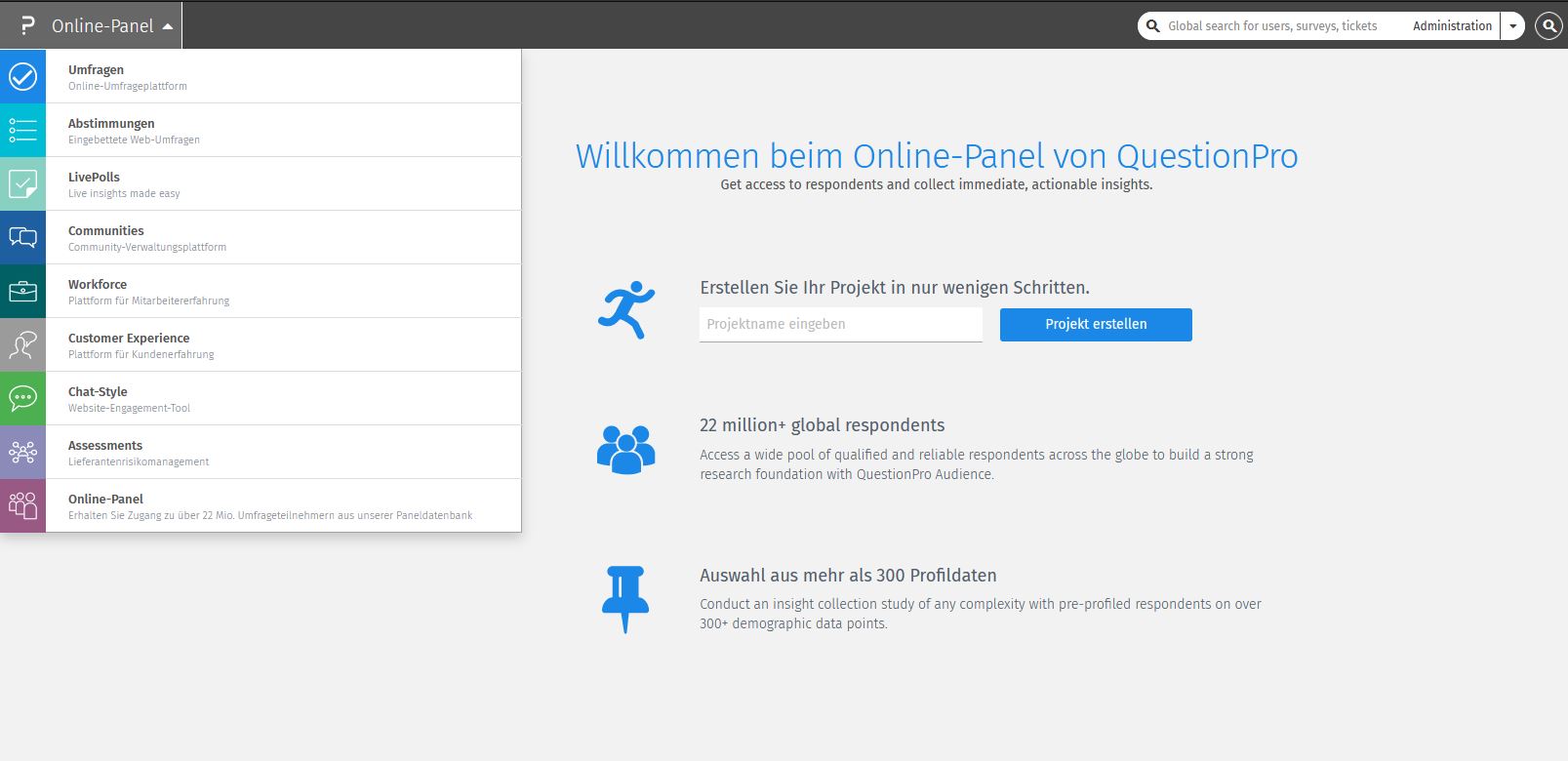The image size is (1568, 761).
Task: Click the QuestionPro logo icon
Action: point(27,26)
